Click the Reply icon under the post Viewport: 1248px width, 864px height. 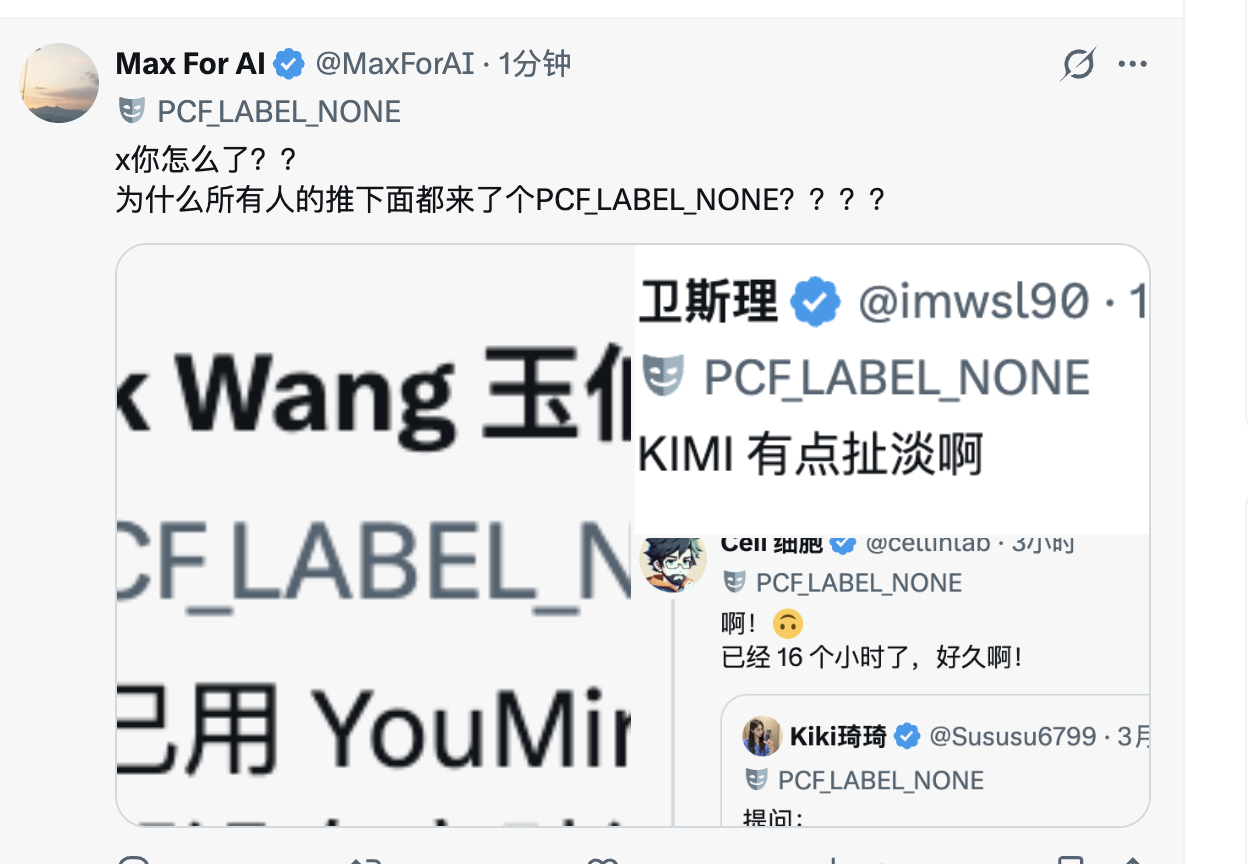[x=133, y=859]
